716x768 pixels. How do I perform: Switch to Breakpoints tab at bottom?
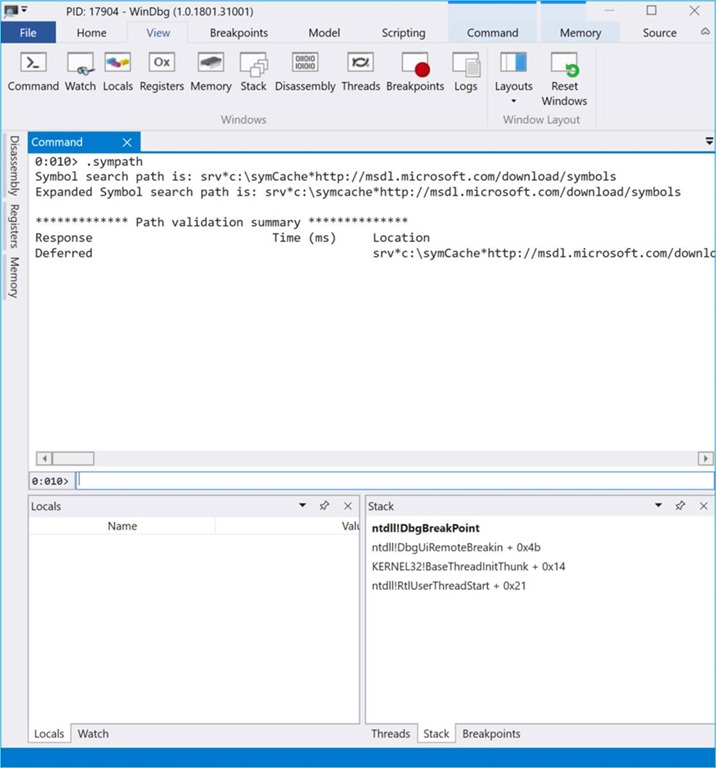coord(491,734)
